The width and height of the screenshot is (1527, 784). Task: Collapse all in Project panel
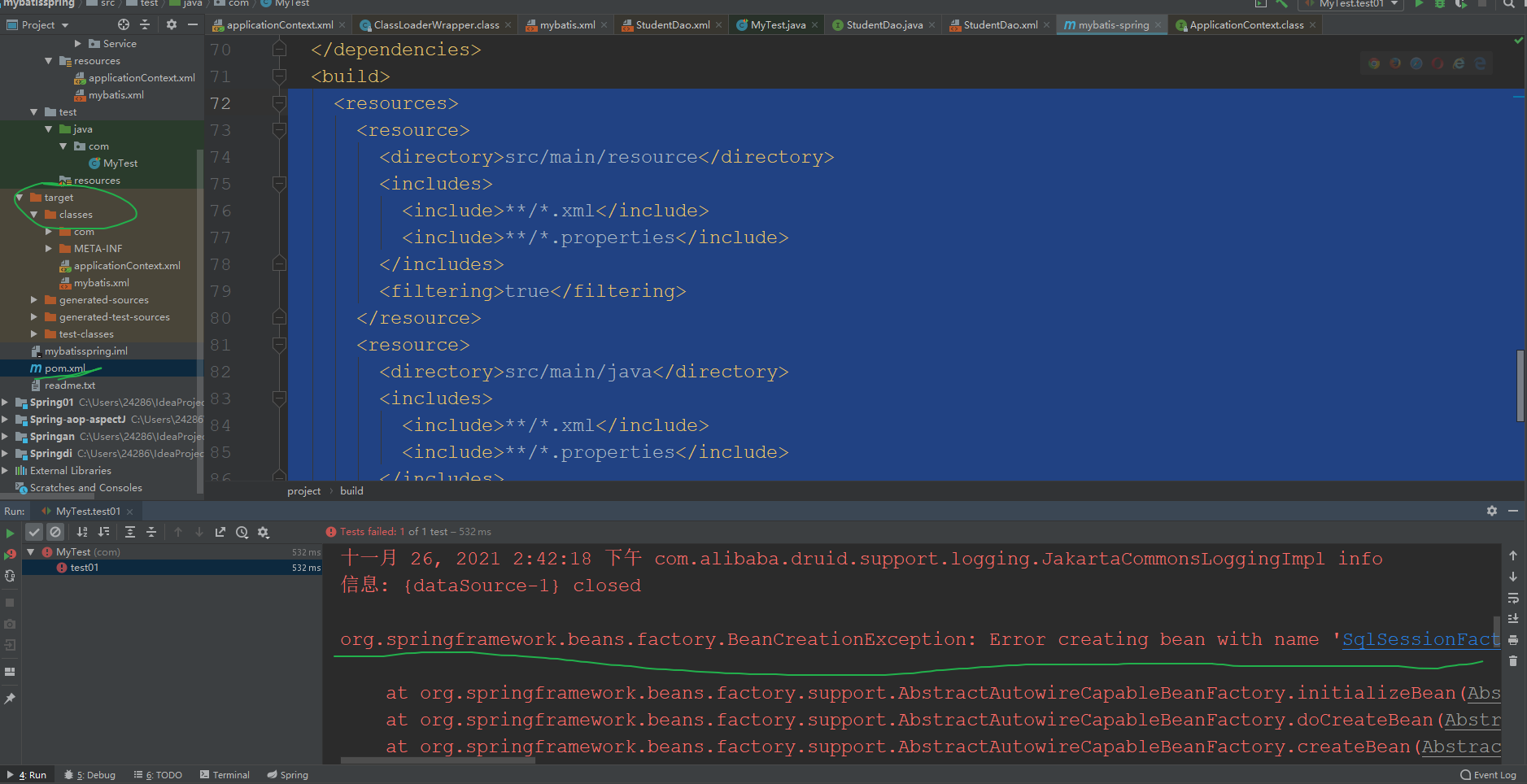pos(145,24)
